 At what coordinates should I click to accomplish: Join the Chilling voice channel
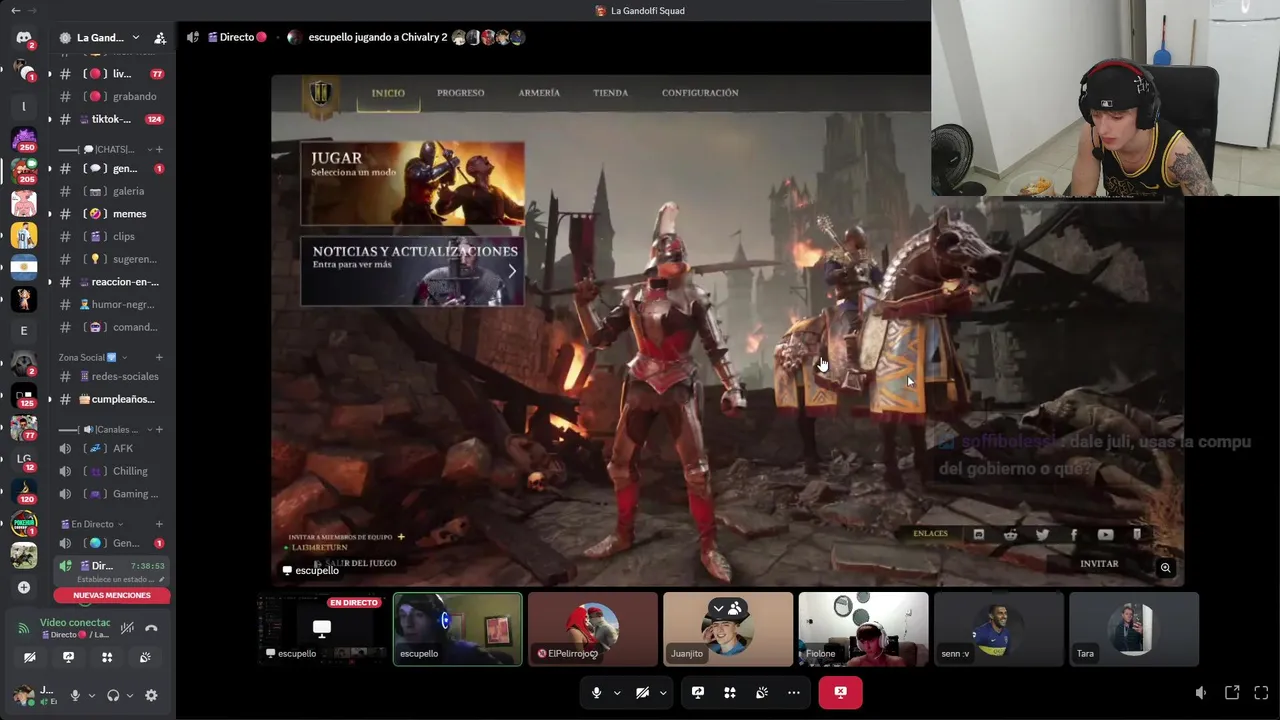112,471
